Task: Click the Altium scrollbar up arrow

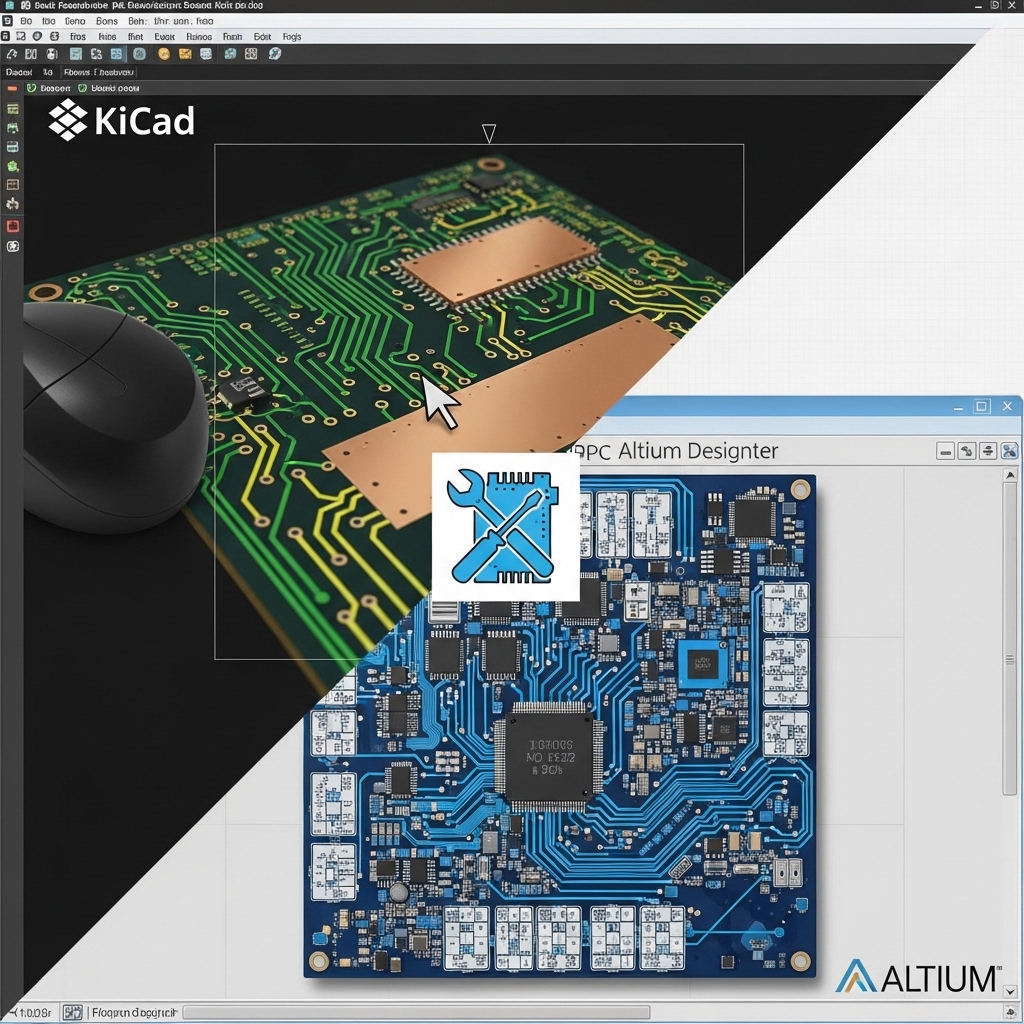Action: (1010, 476)
